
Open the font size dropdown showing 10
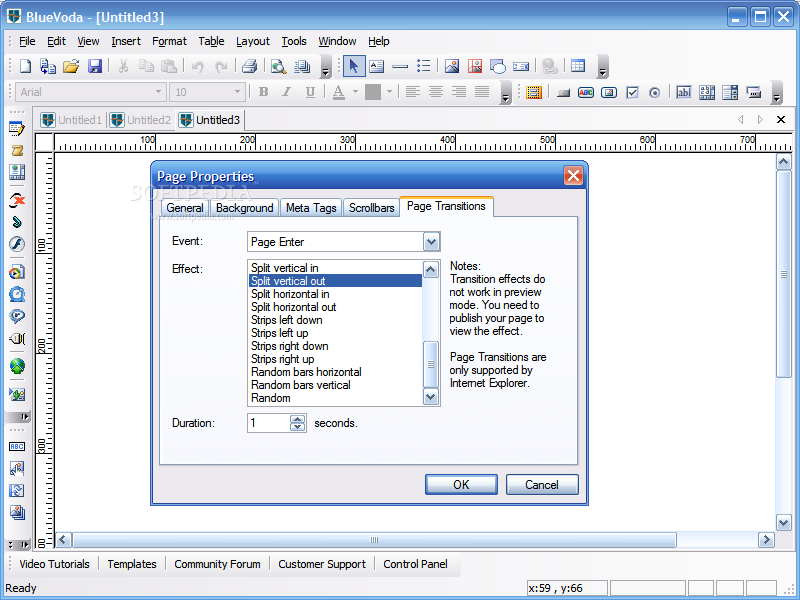tap(238, 92)
